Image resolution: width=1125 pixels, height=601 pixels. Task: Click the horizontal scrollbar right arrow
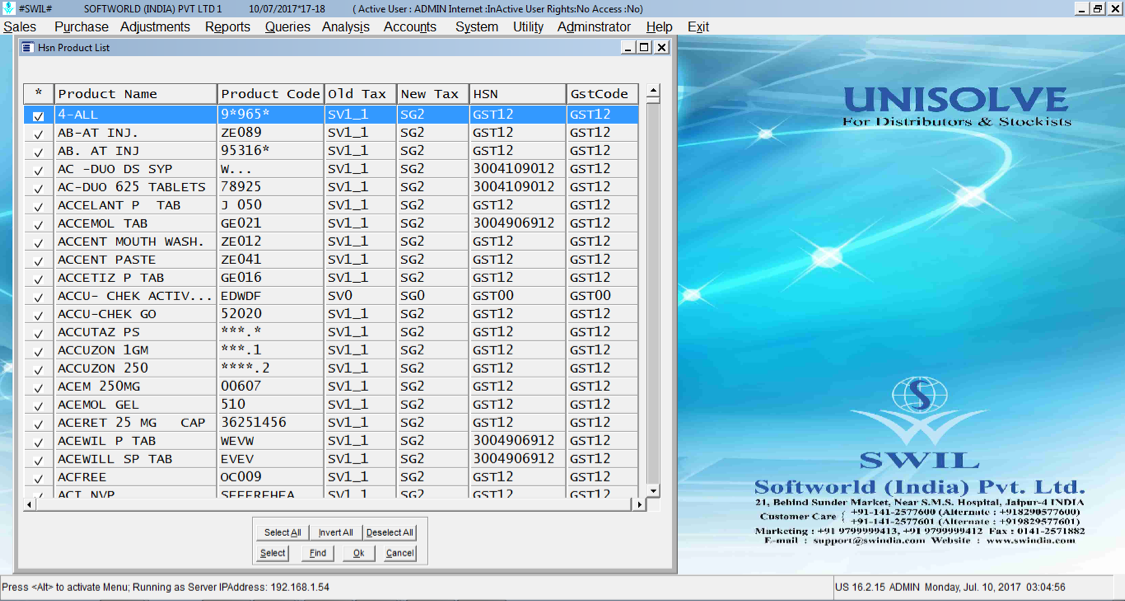pos(639,504)
